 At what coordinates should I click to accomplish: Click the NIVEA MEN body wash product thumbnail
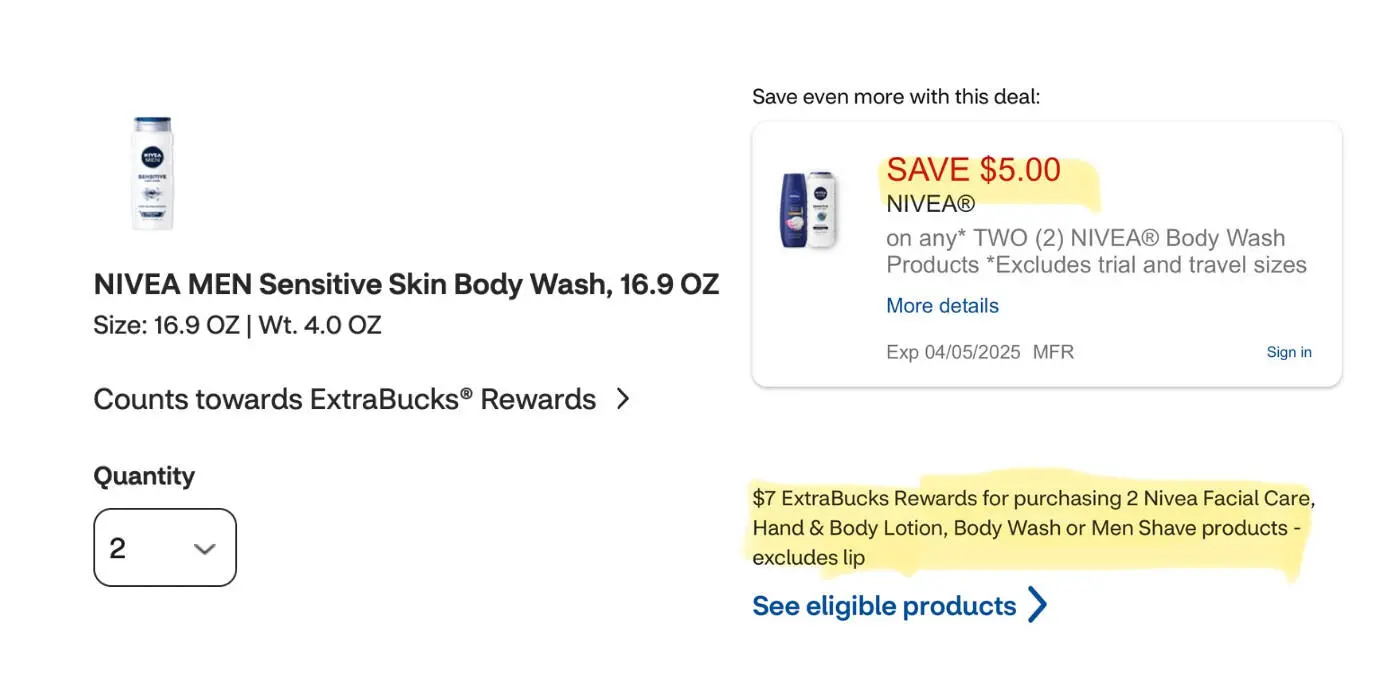coord(152,174)
